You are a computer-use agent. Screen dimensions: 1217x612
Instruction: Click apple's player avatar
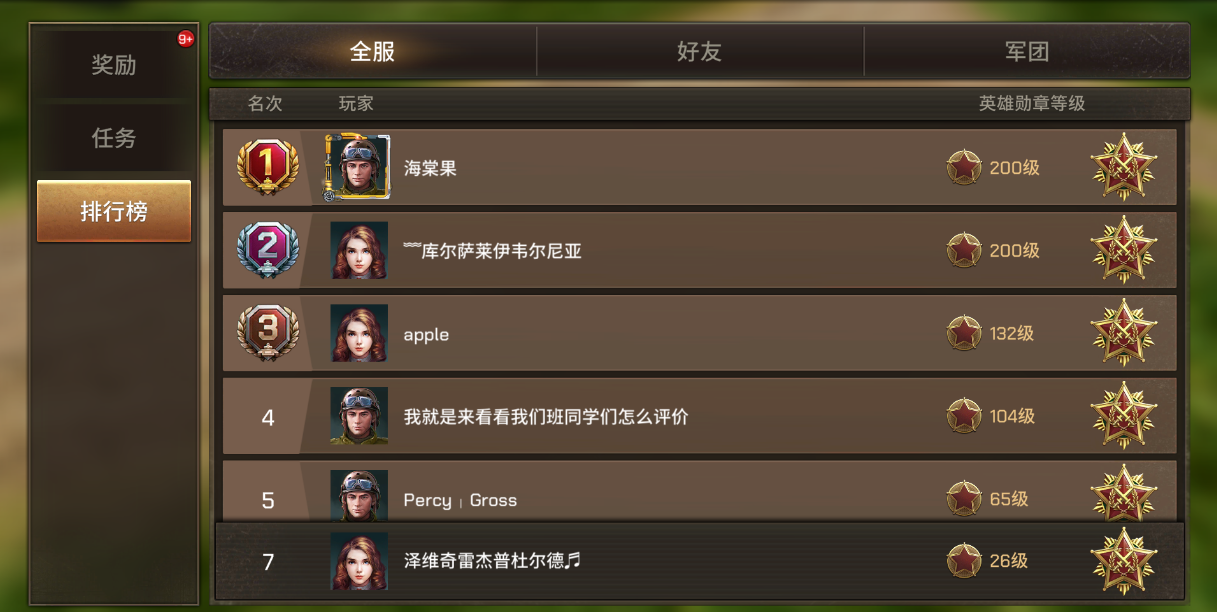point(359,333)
